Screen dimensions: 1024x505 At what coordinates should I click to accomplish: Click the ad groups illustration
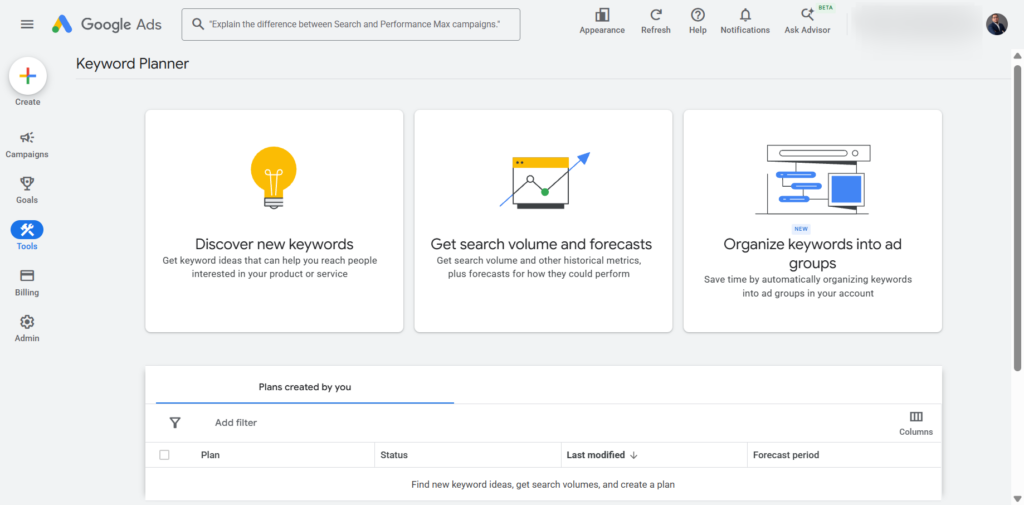point(812,180)
